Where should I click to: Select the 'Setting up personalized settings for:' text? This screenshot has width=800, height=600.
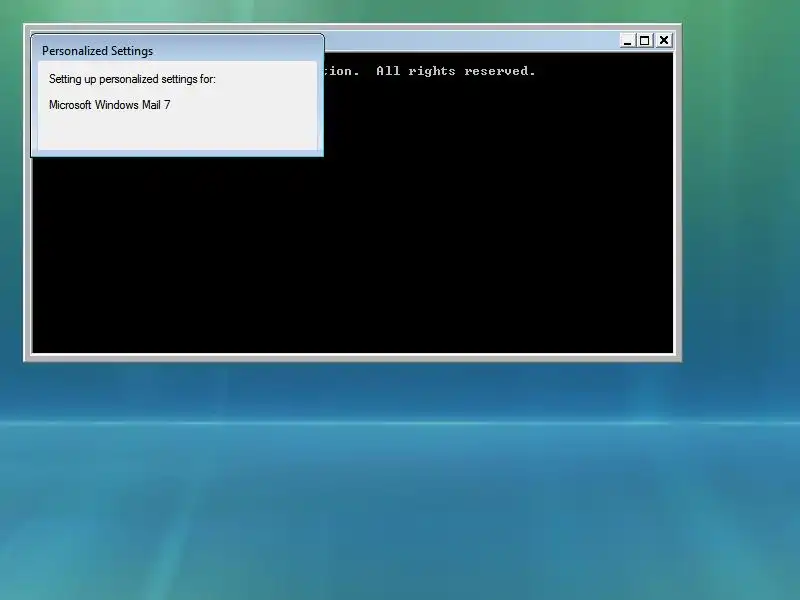tap(132, 79)
